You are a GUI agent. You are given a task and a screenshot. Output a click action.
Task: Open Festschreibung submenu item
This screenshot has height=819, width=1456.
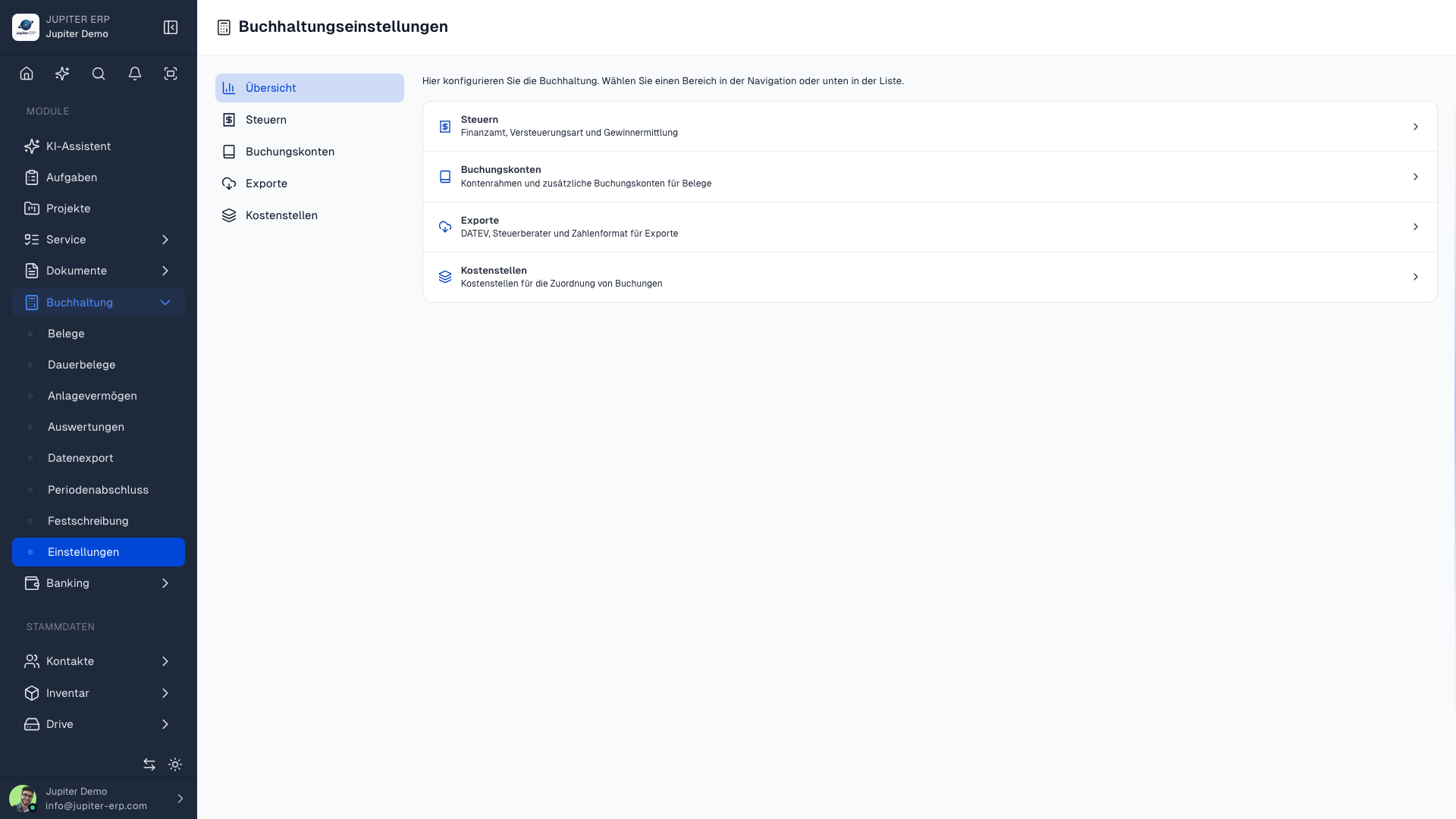pyautogui.click(x=99, y=521)
